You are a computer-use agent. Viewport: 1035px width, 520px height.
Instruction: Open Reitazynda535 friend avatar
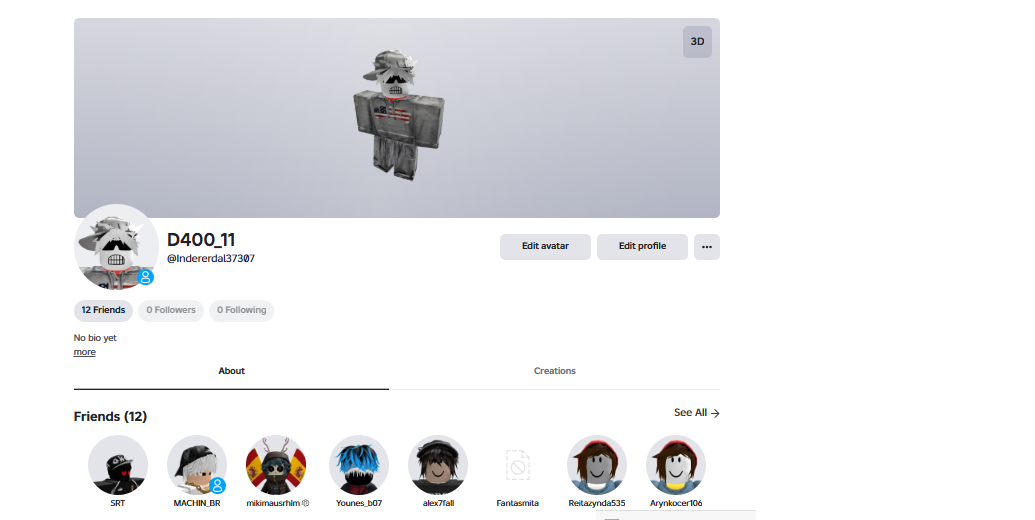597,465
